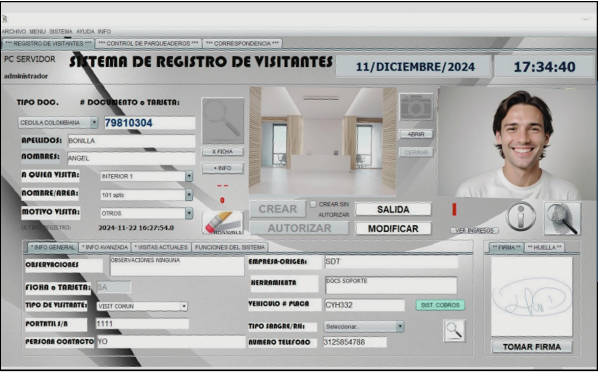The image size is (598, 372).
Task: Select the Registro de Visitantes tab
Action: point(48,43)
